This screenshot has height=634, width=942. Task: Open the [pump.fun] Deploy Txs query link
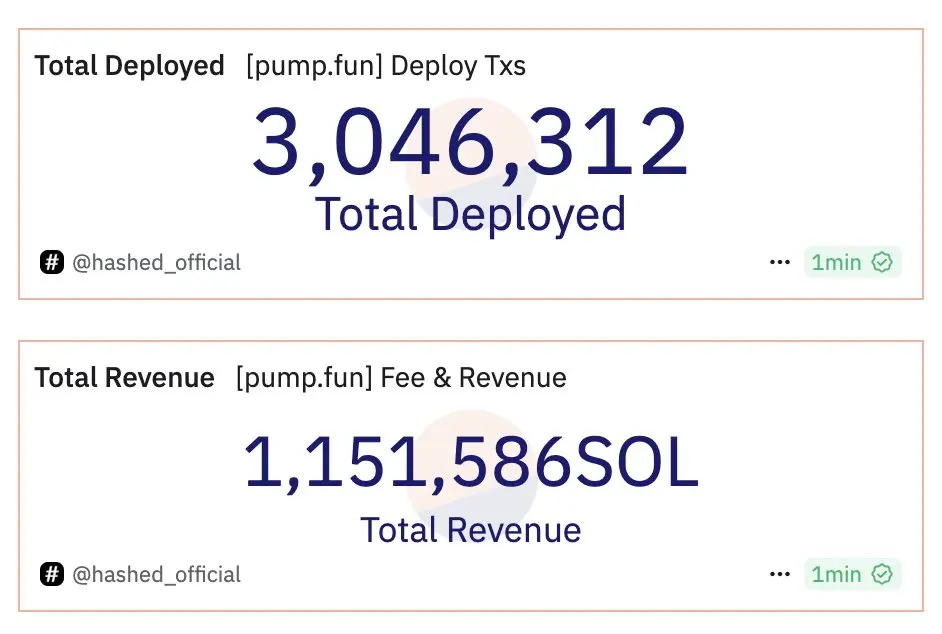click(x=386, y=66)
